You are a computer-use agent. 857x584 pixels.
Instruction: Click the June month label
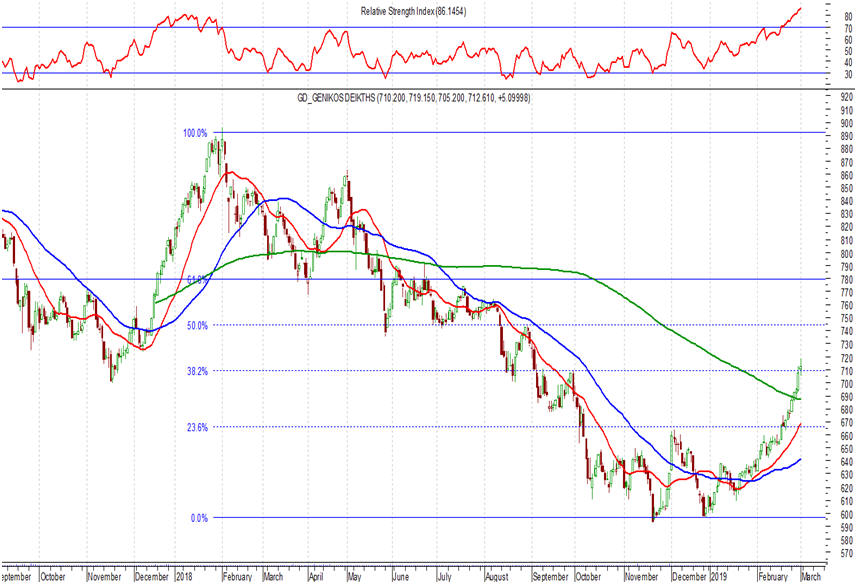pos(401,576)
